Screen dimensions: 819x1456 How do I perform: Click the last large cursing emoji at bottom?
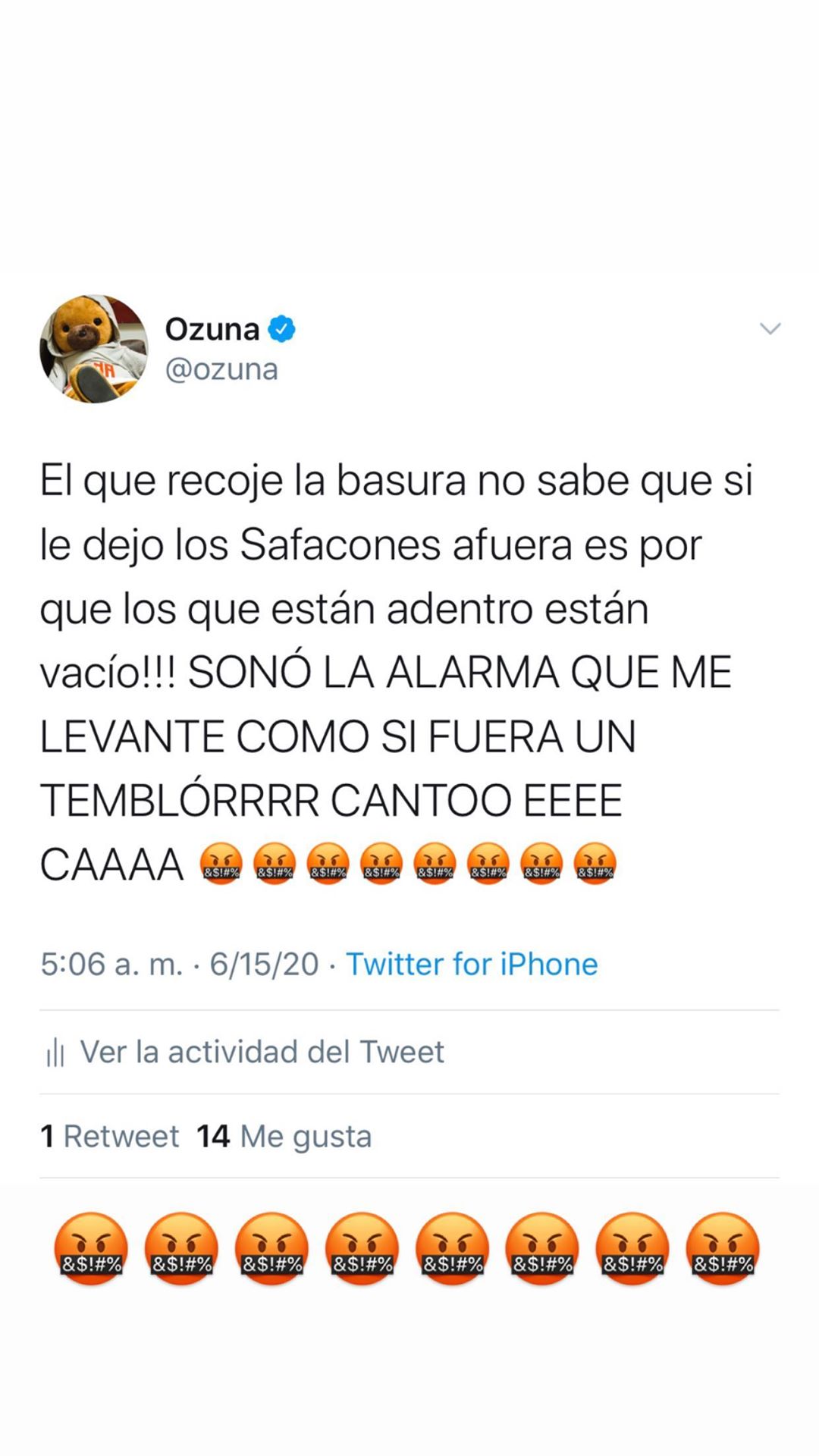[723, 1249]
